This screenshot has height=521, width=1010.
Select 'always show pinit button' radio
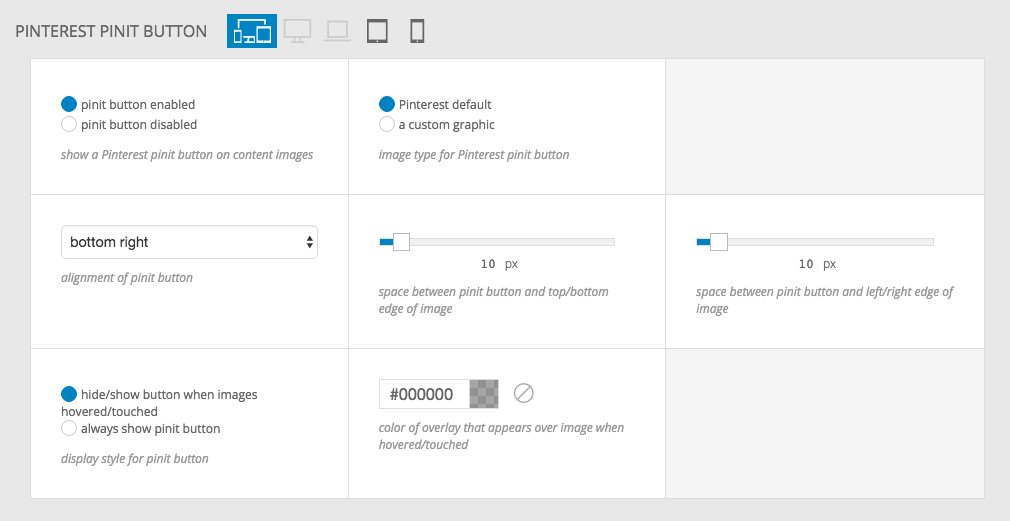[x=69, y=428]
